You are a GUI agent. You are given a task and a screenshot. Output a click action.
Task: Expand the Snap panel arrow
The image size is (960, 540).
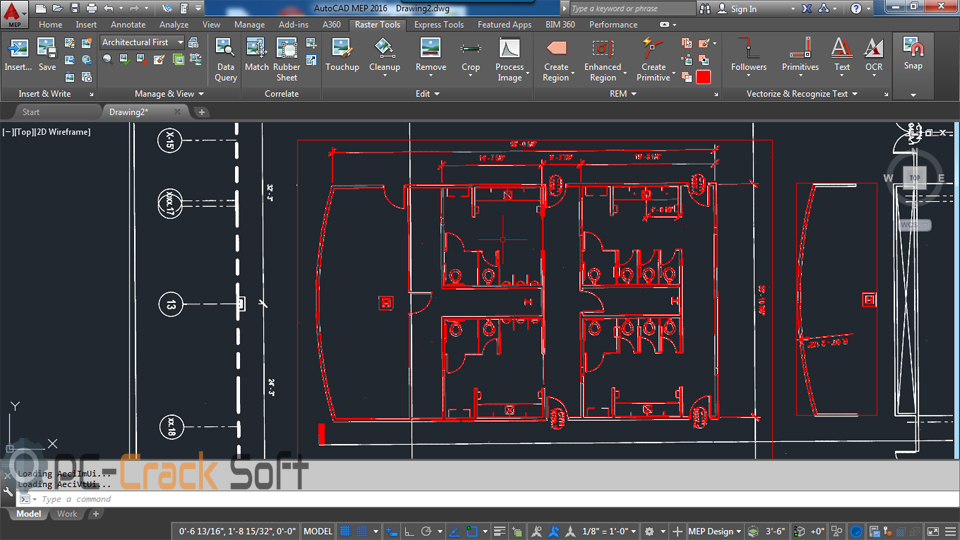913,94
